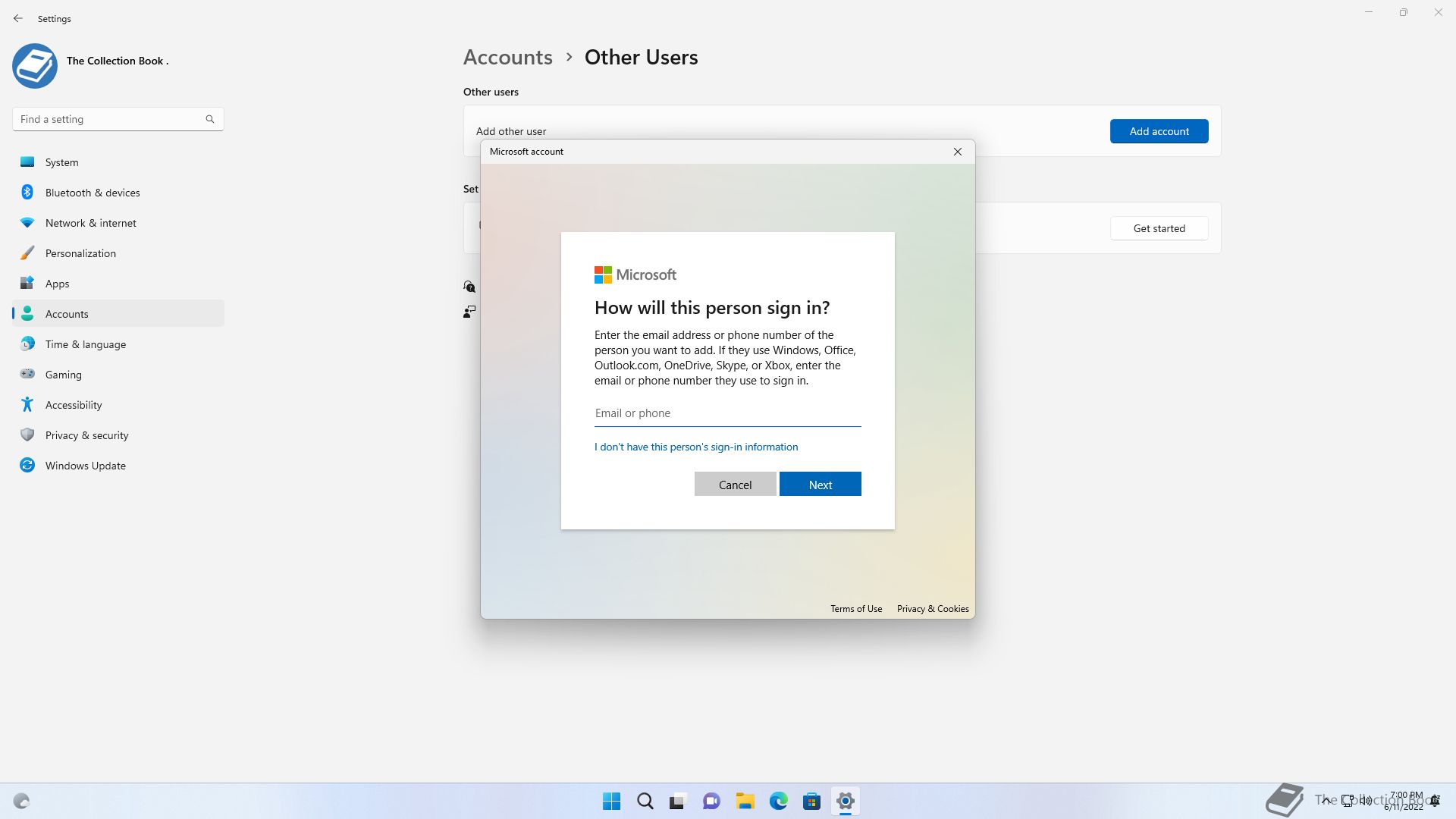Open the Apps section label

57,284
